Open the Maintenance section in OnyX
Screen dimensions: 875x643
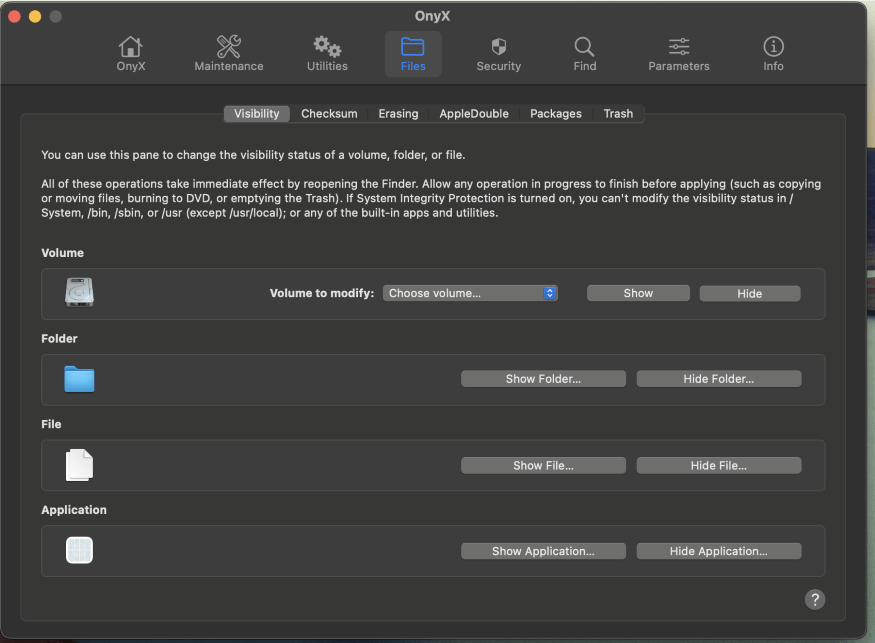[x=228, y=54]
